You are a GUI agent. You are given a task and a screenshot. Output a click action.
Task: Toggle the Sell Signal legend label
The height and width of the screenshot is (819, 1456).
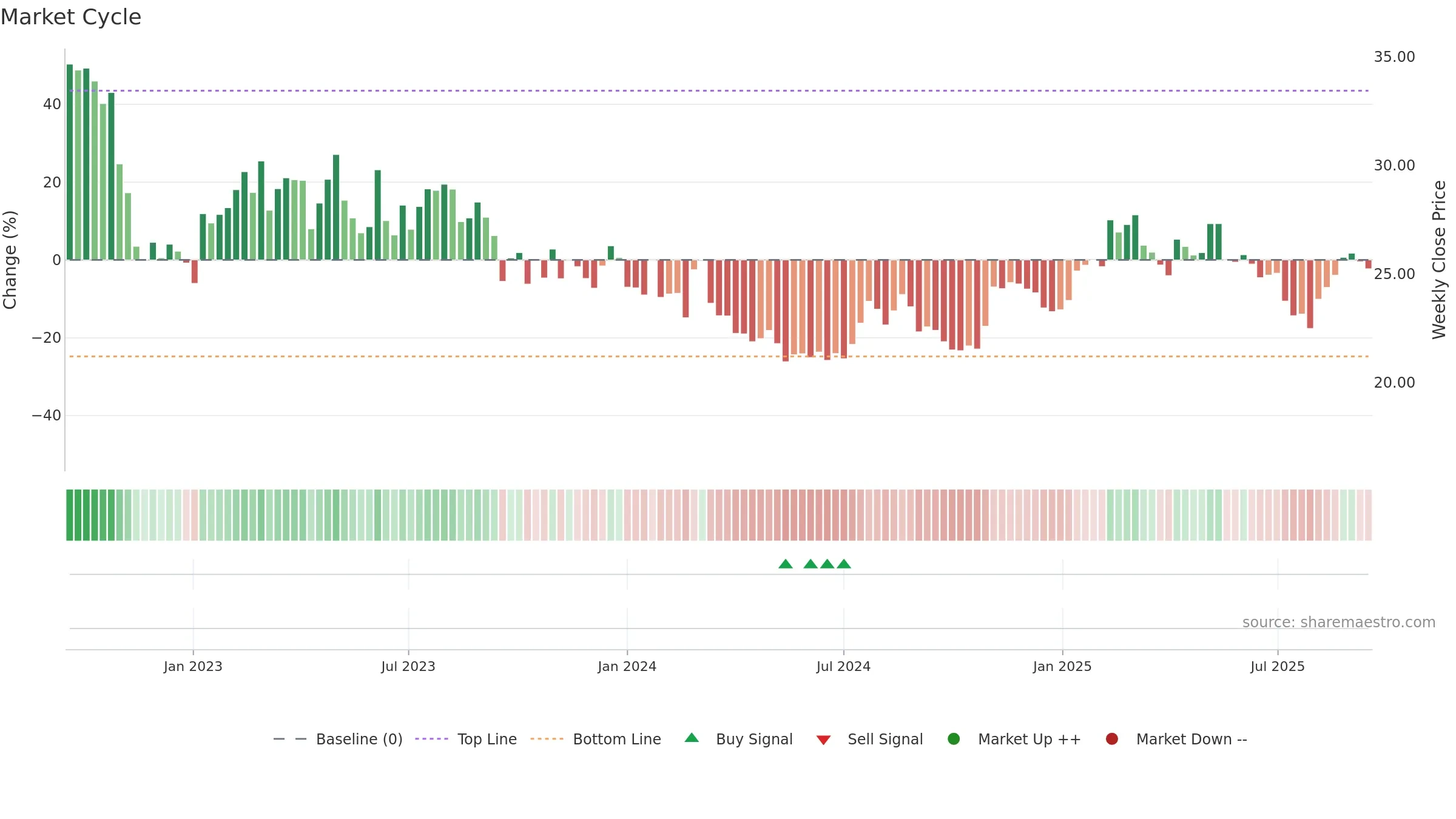[885, 739]
